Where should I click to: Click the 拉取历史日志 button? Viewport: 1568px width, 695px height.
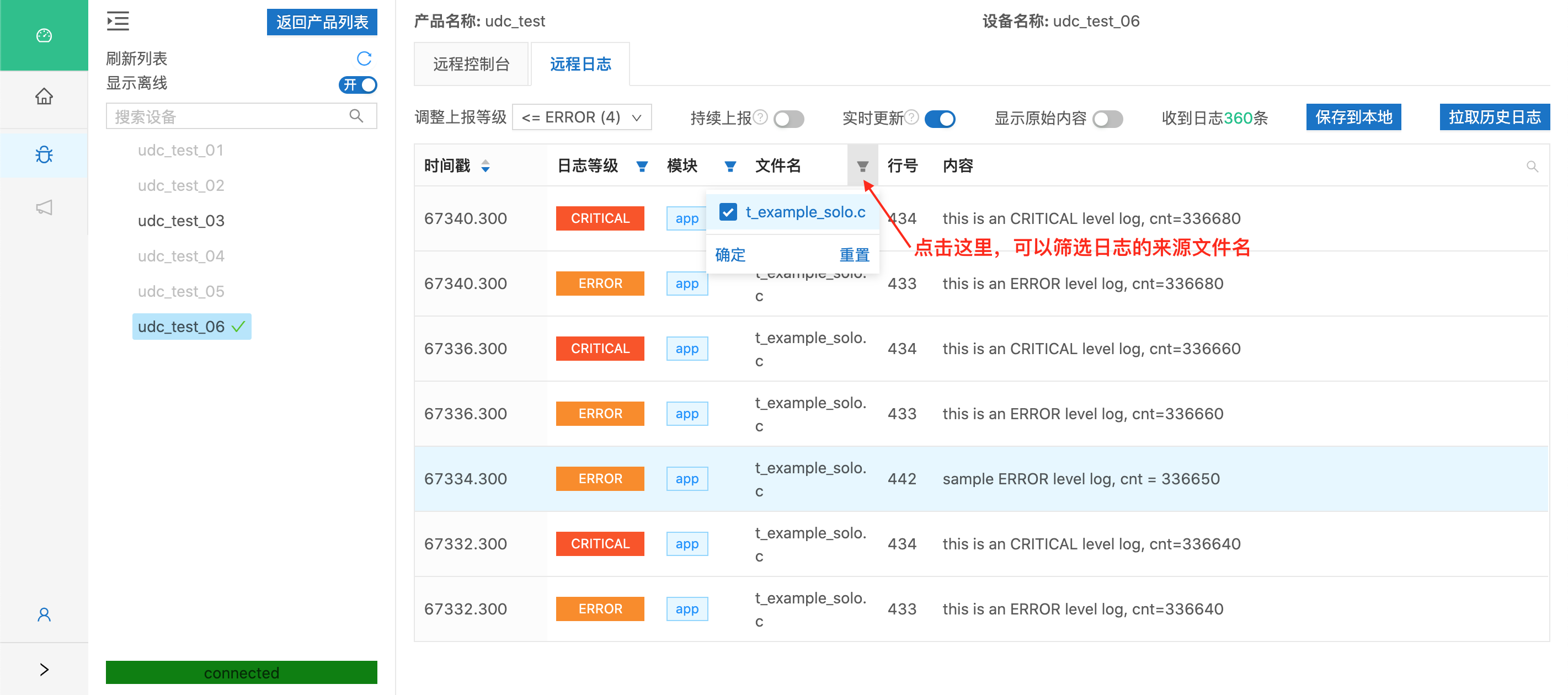(1495, 117)
